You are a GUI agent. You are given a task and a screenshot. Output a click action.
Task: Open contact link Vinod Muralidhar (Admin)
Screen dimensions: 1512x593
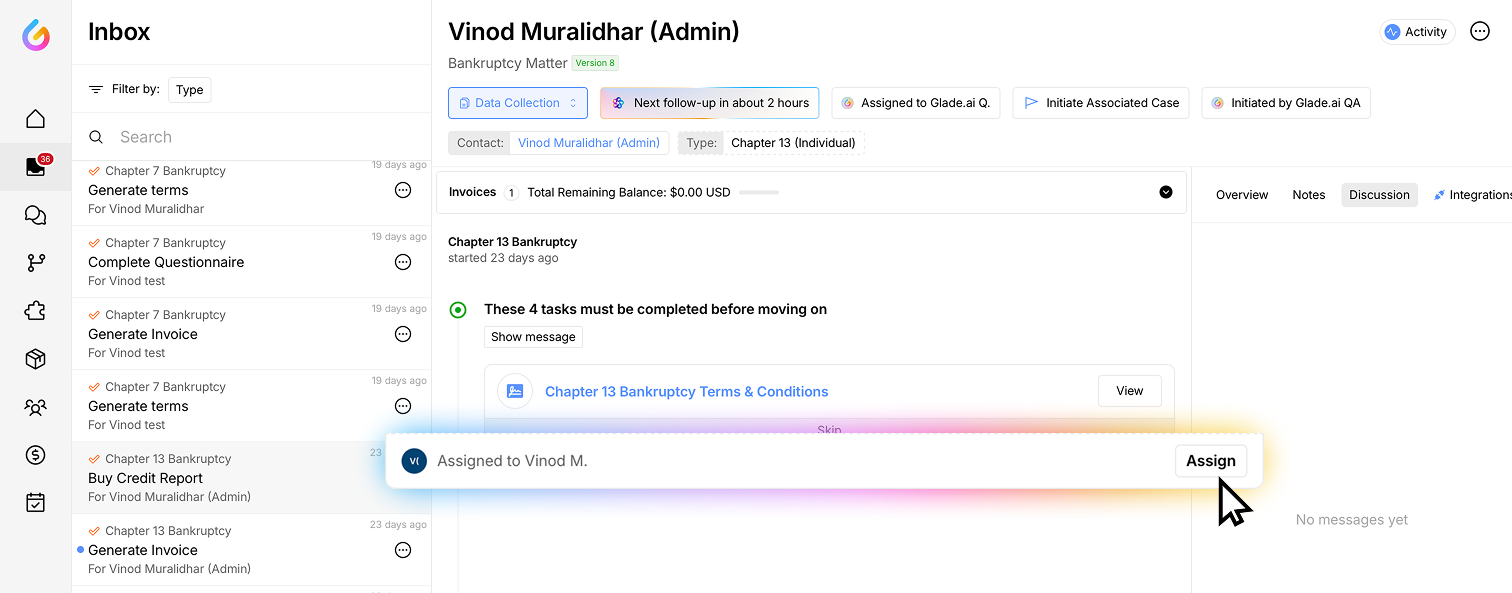click(x=589, y=143)
